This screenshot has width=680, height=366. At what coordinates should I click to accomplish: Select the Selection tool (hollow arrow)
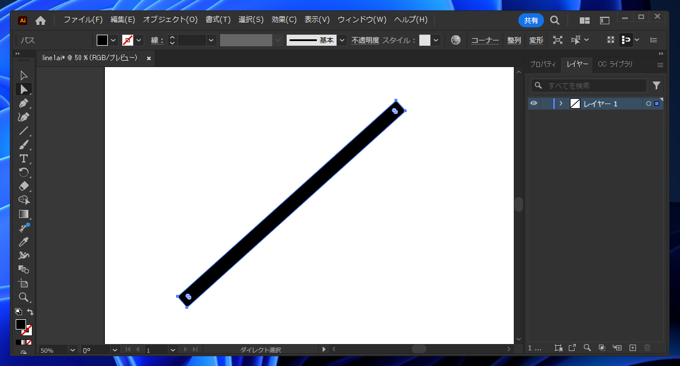[x=23, y=75]
